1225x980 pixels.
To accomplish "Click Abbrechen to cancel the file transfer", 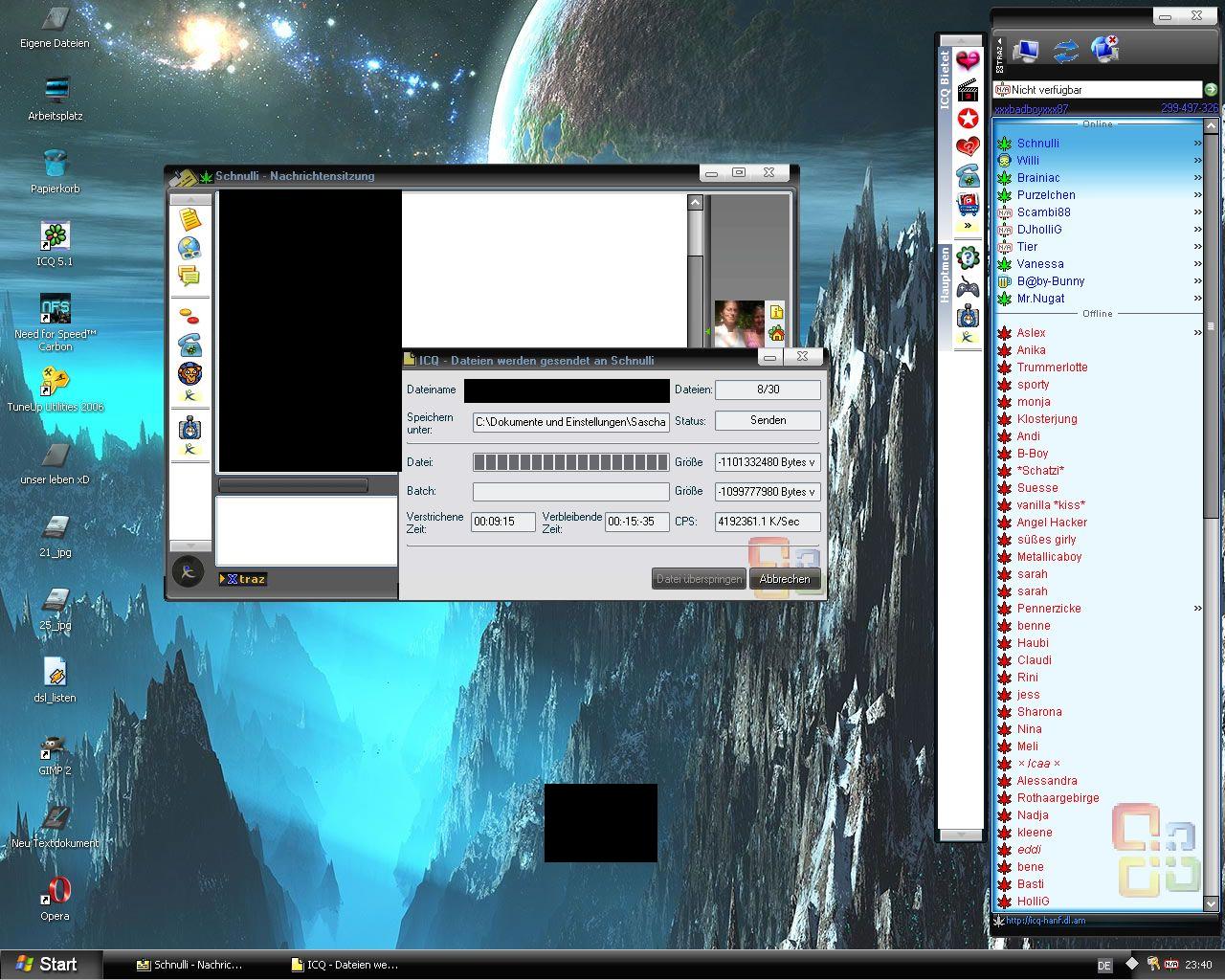I will pyautogui.click(x=785, y=579).
